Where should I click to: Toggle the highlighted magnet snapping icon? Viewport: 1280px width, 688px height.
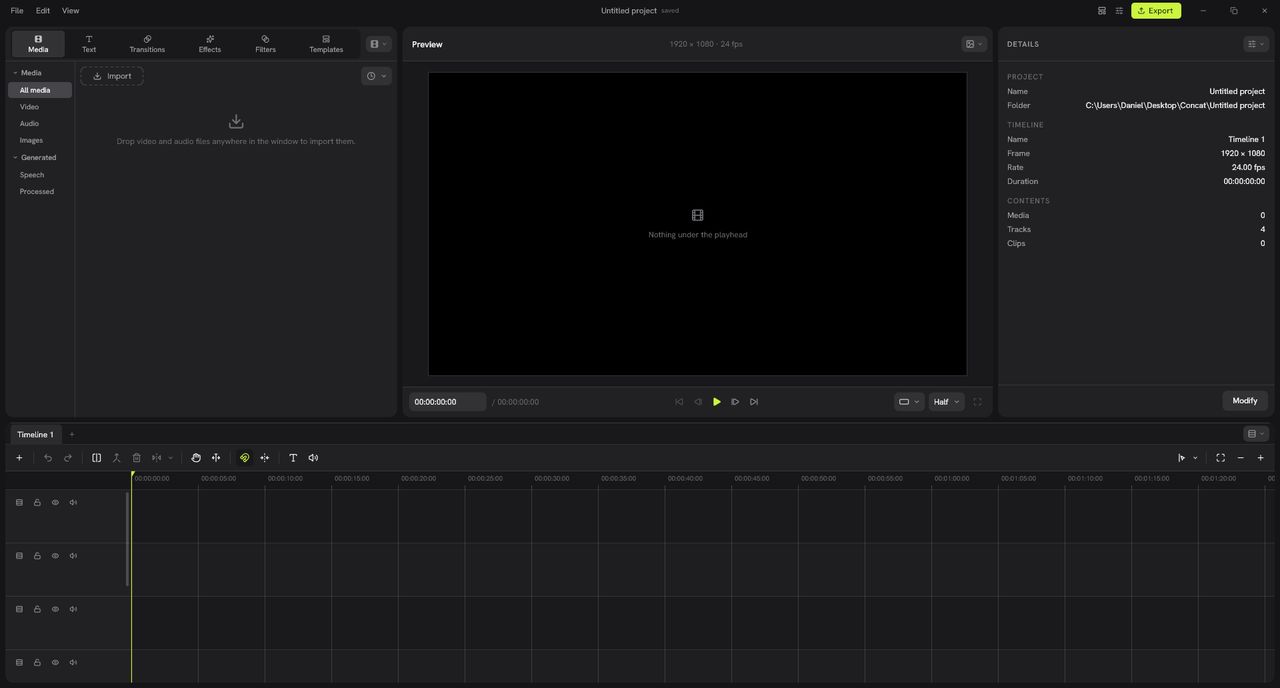(x=245, y=458)
